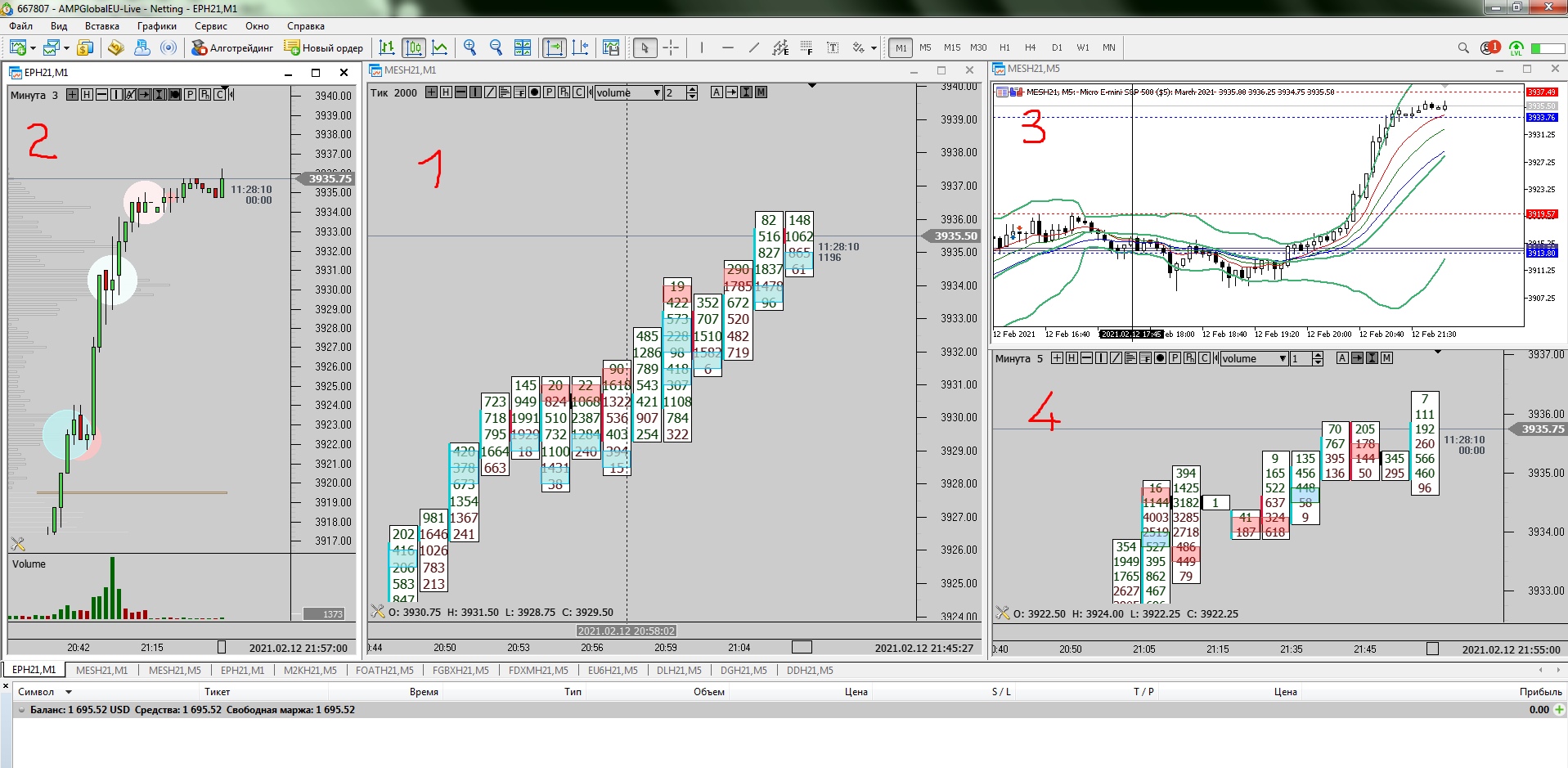Open the chart templates icon
Image resolution: width=1568 pixels, height=768 pixels.
610,47
